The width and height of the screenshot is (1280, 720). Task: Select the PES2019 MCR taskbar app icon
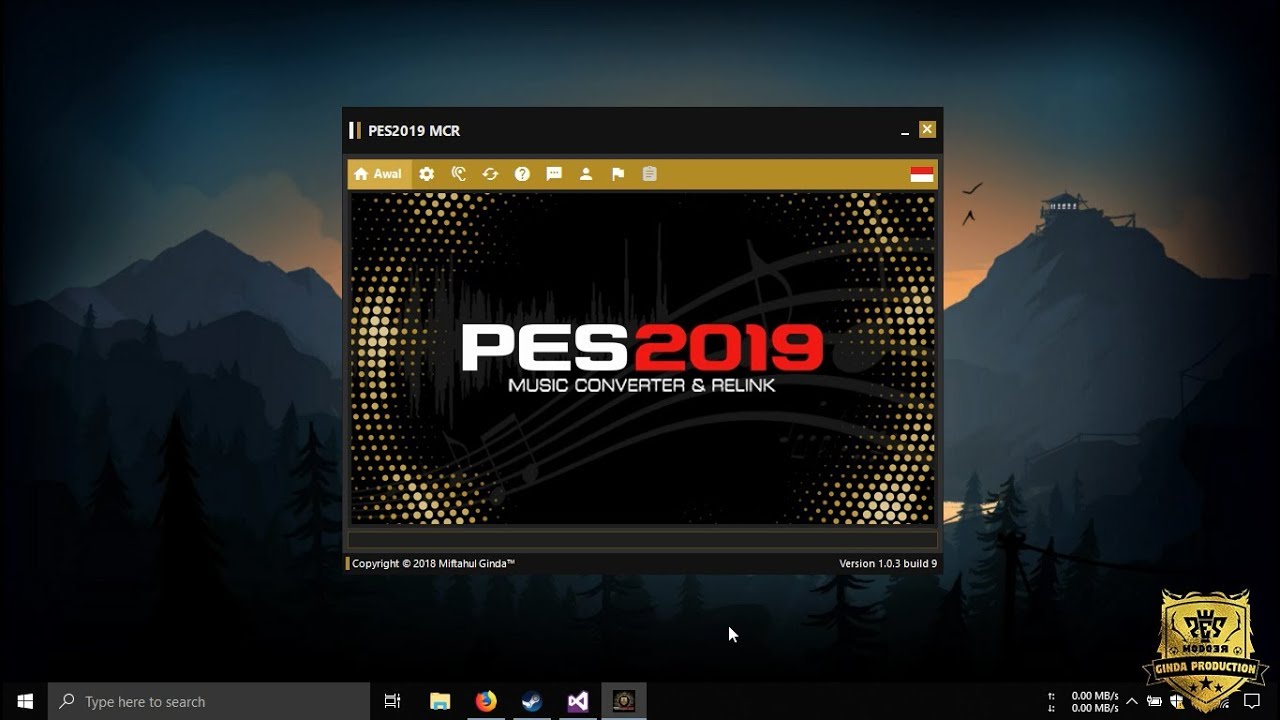click(624, 702)
